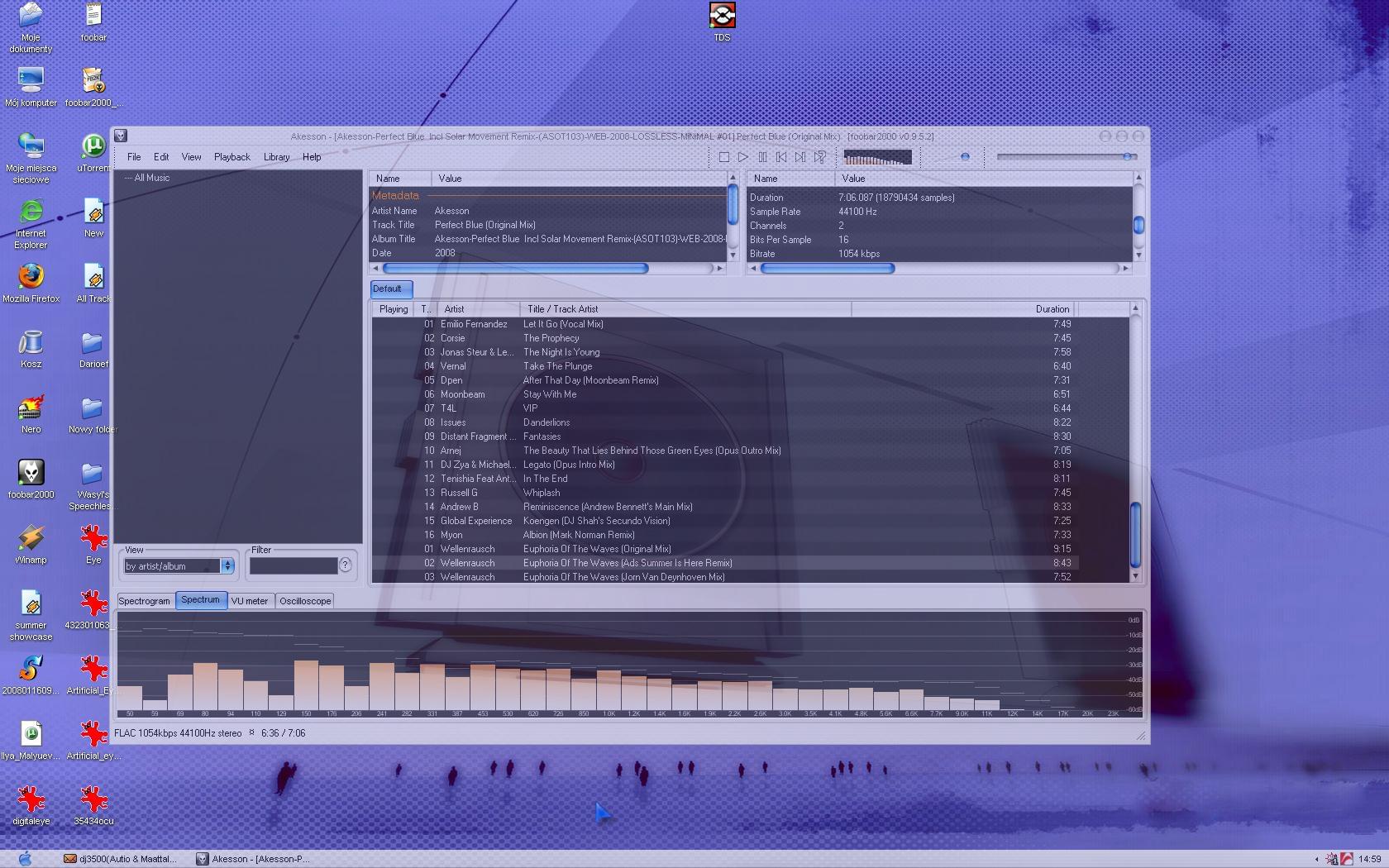This screenshot has width=1389, height=868.
Task: Expand the View by artist/album dropdown
Action: [x=227, y=566]
